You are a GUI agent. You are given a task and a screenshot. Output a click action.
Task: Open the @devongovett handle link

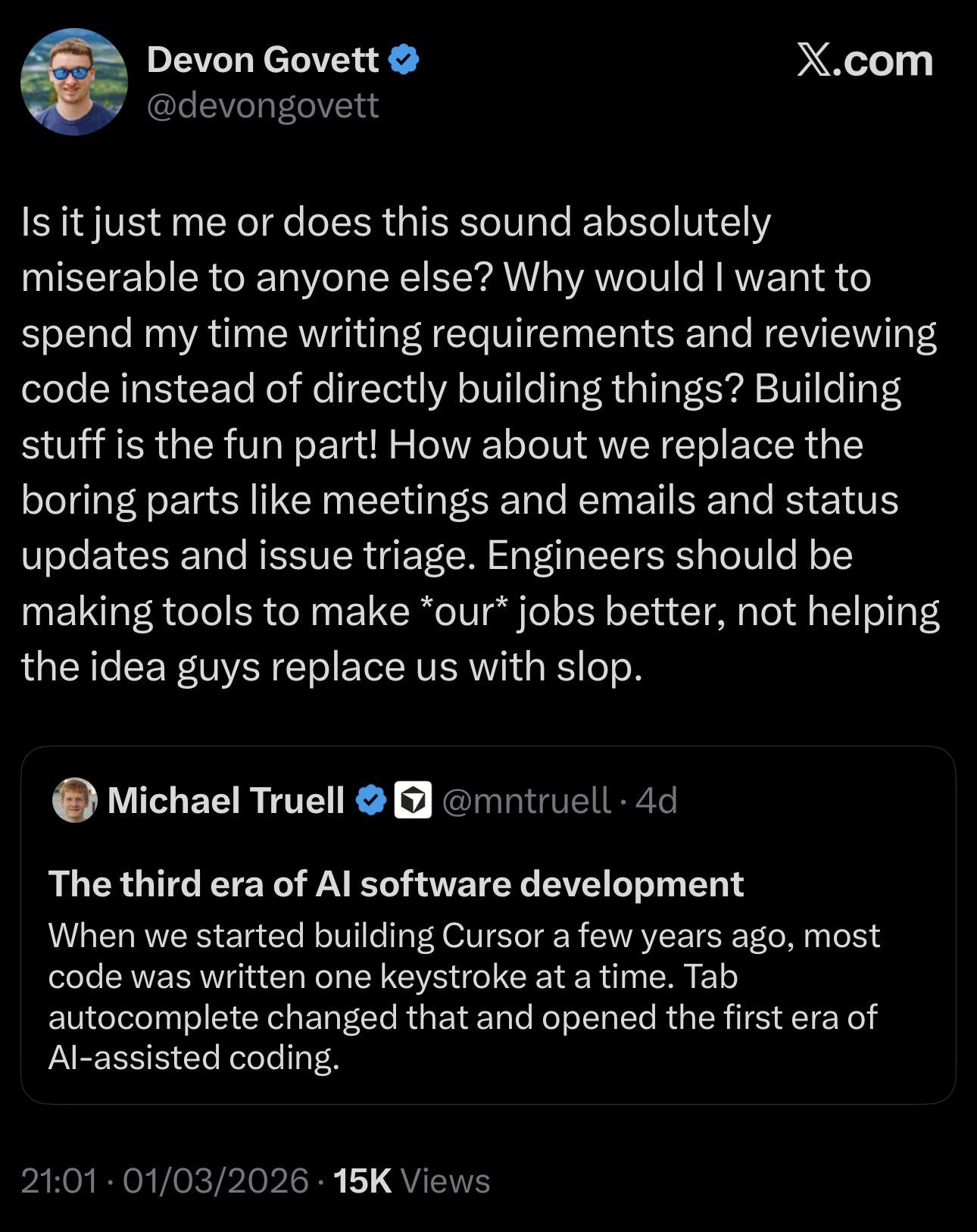(x=262, y=105)
